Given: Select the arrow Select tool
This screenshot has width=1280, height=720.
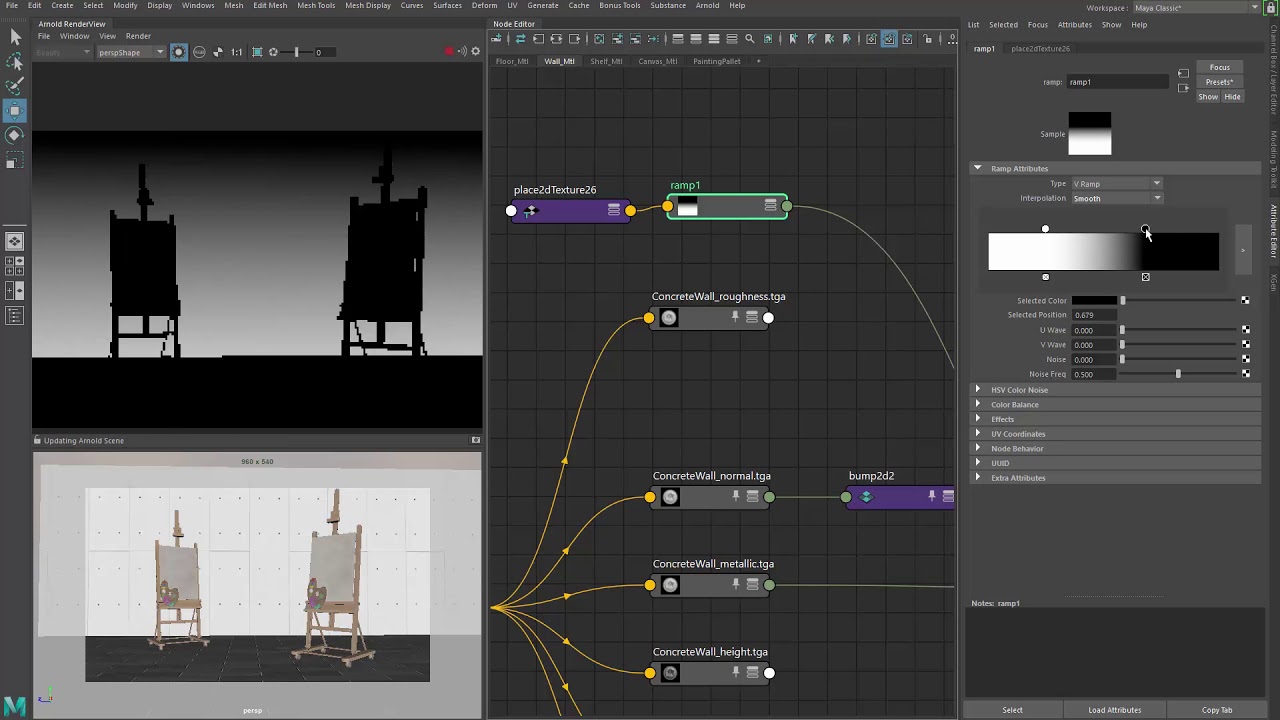Looking at the screenshot, I should [15, 37].
